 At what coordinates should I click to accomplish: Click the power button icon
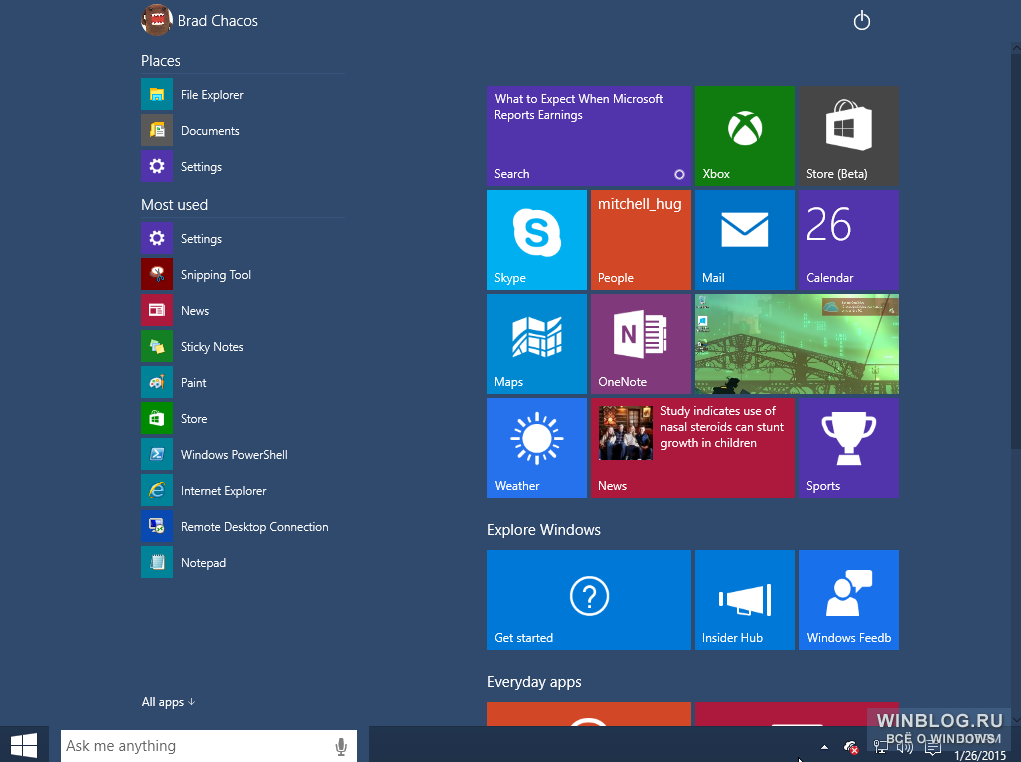(x=861, y=21)
